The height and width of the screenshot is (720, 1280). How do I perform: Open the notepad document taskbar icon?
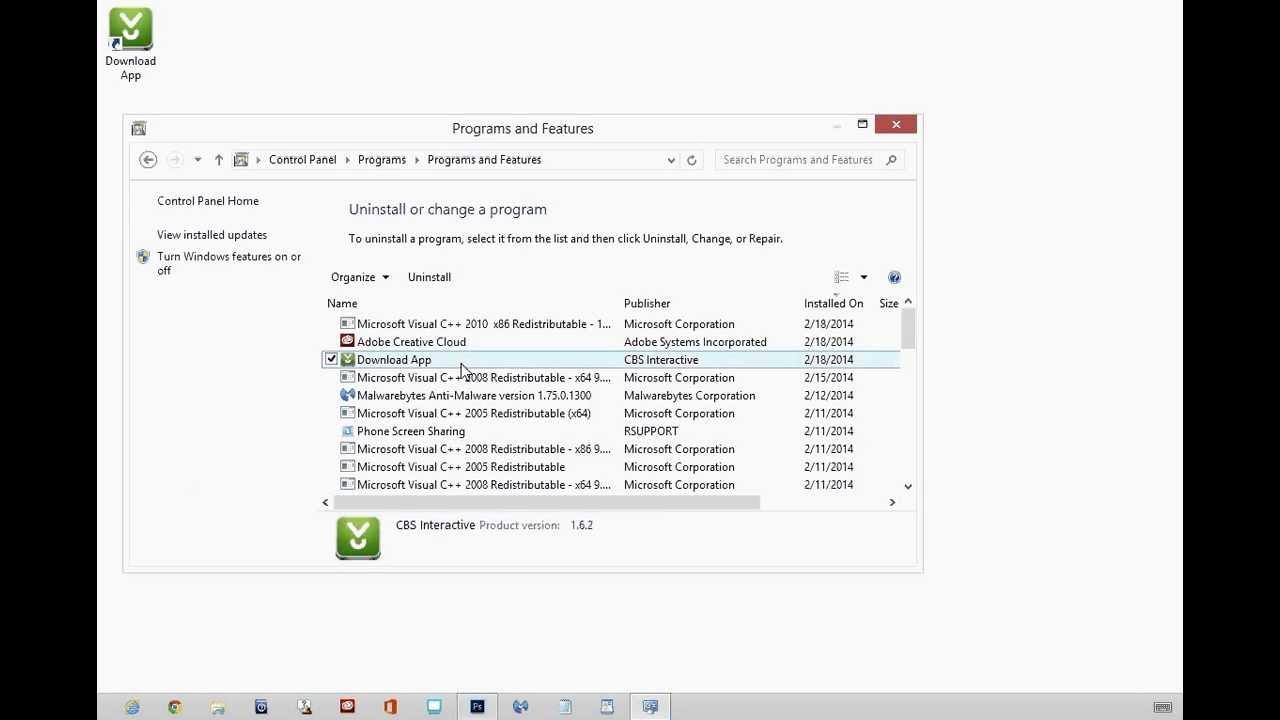[x=564, y=707]
